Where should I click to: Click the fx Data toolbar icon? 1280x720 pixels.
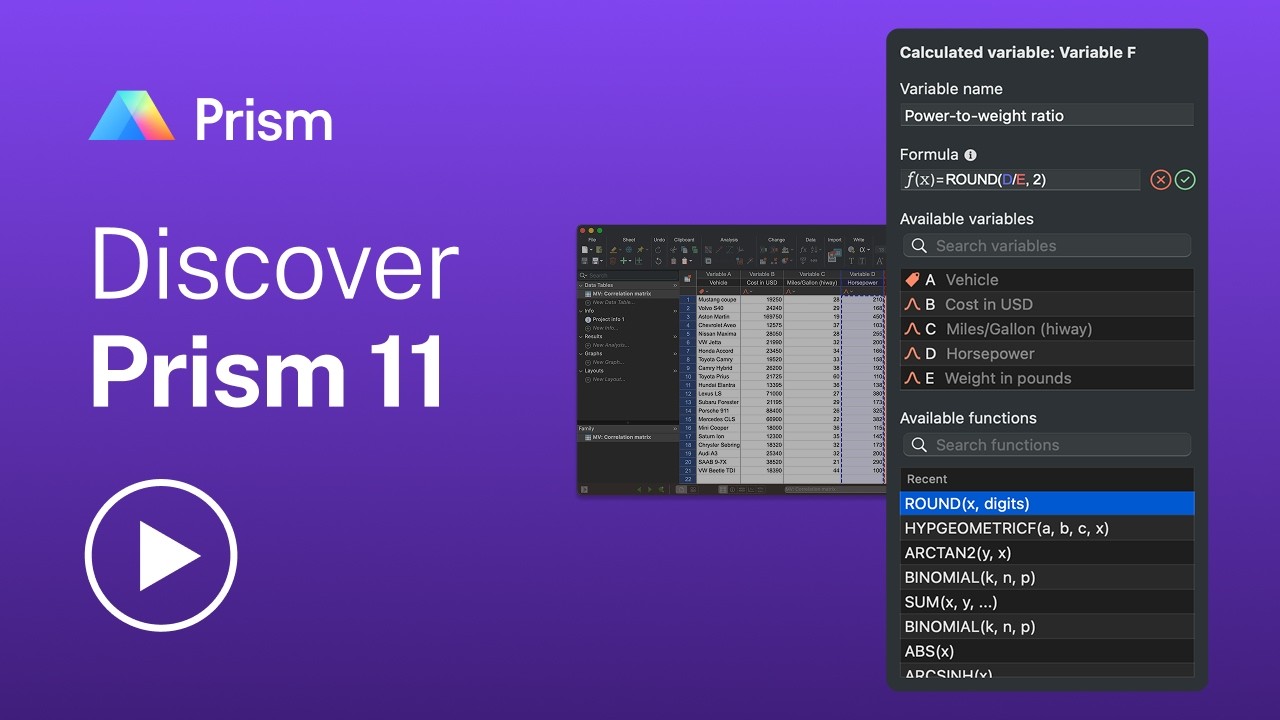803,250
